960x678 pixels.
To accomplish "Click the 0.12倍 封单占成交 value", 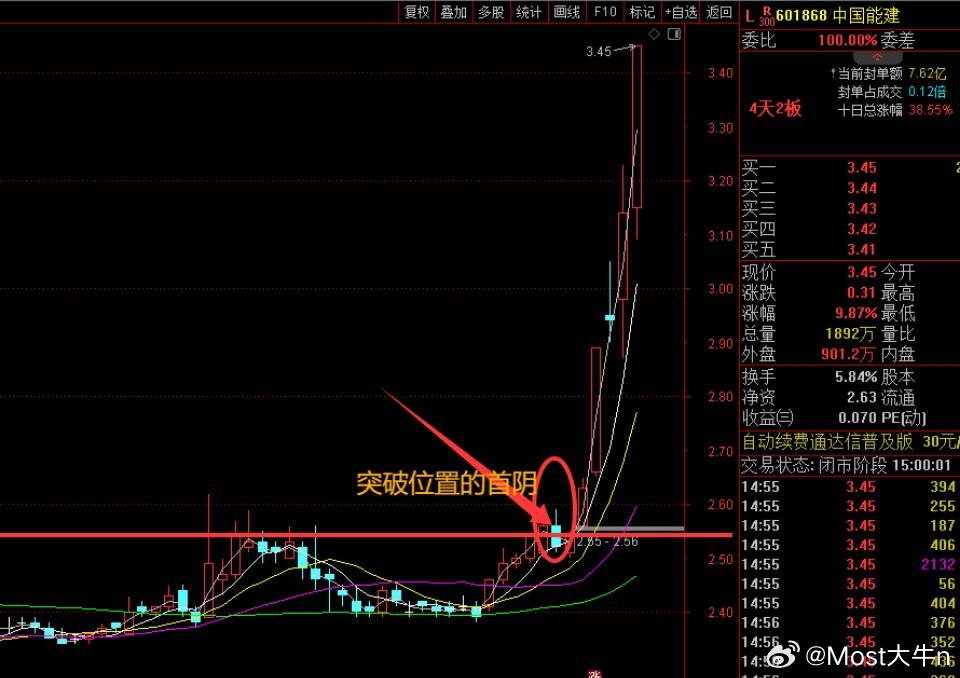I will (x=927, y=92).
